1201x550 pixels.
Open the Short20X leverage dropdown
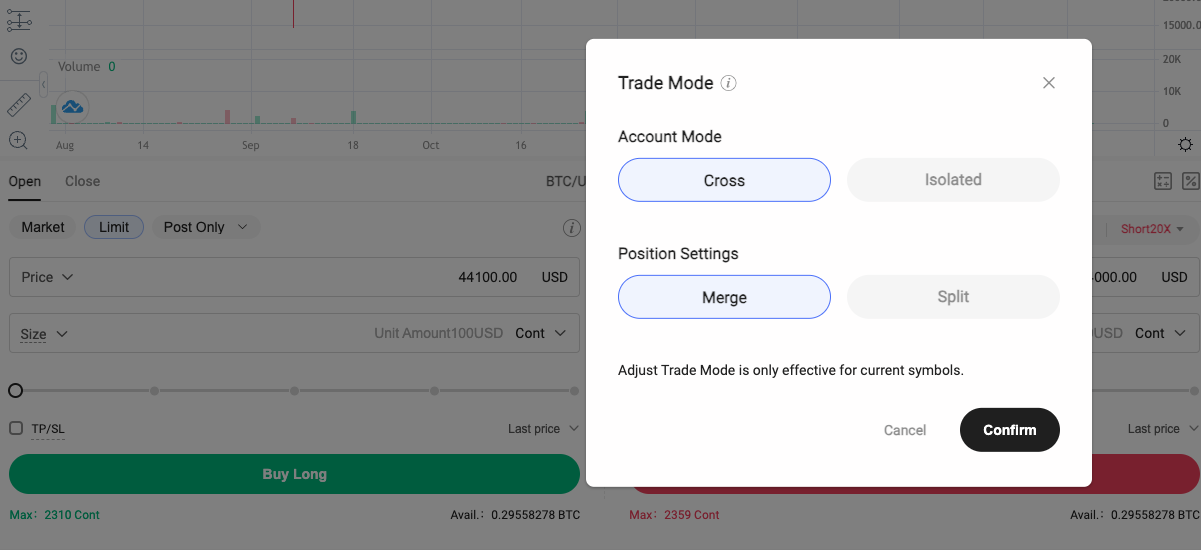(1152, 229)
